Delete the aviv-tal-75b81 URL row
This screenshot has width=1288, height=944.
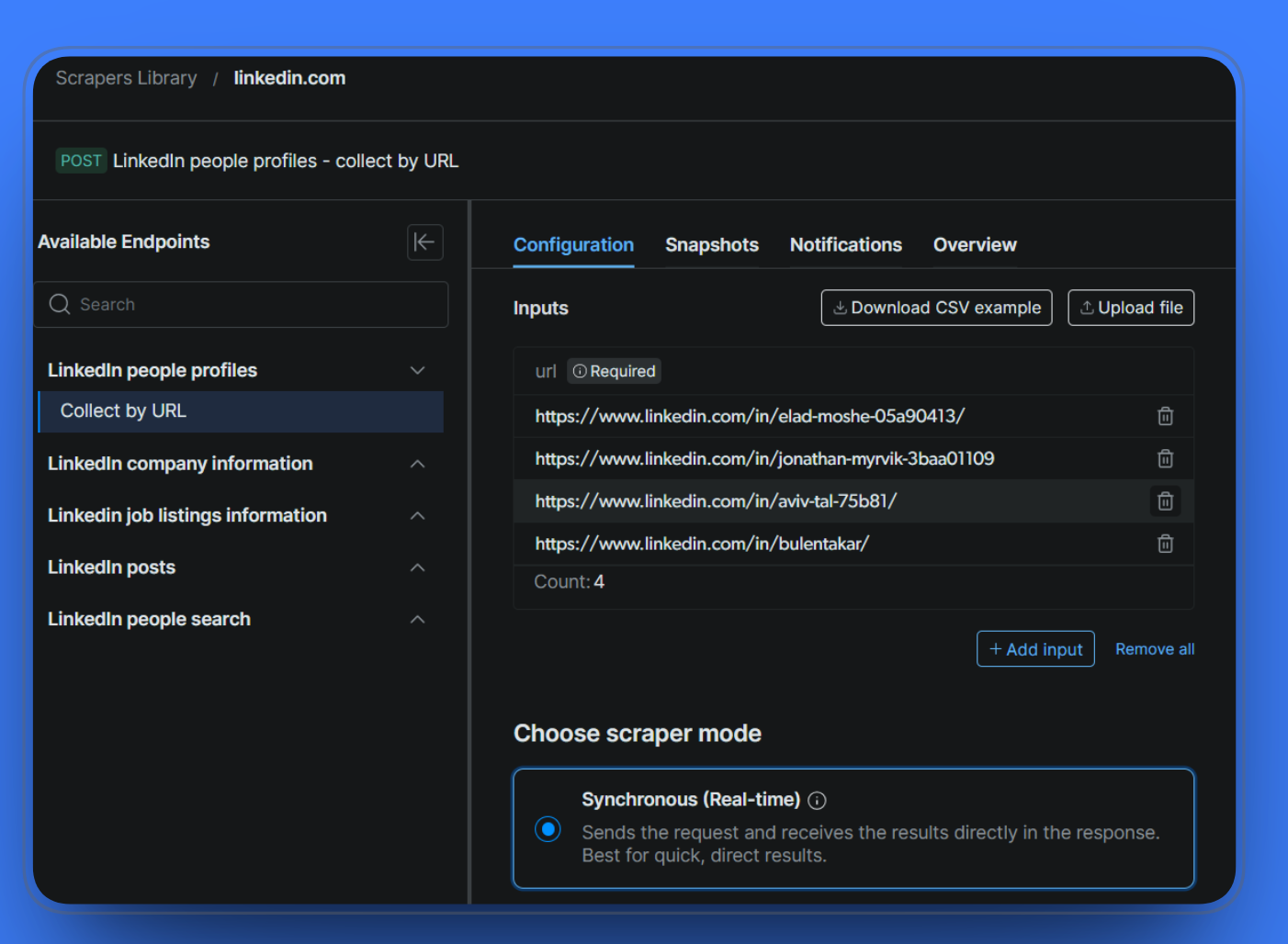click(1165, 501)
